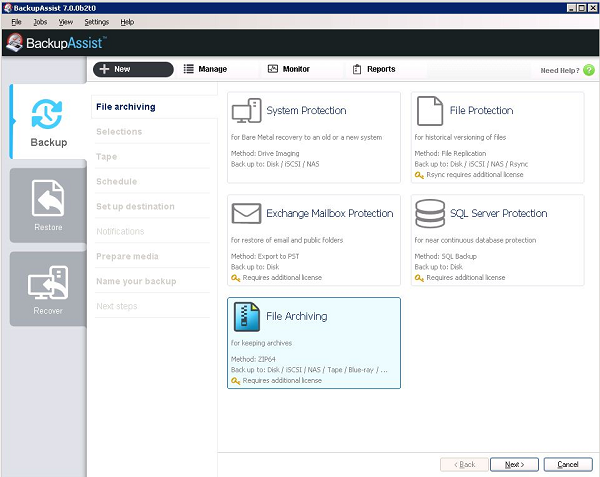Image resolution: width=600 pixels, height=477 pixels.
Task: Select the File Protection document icon
Action: 430,111
